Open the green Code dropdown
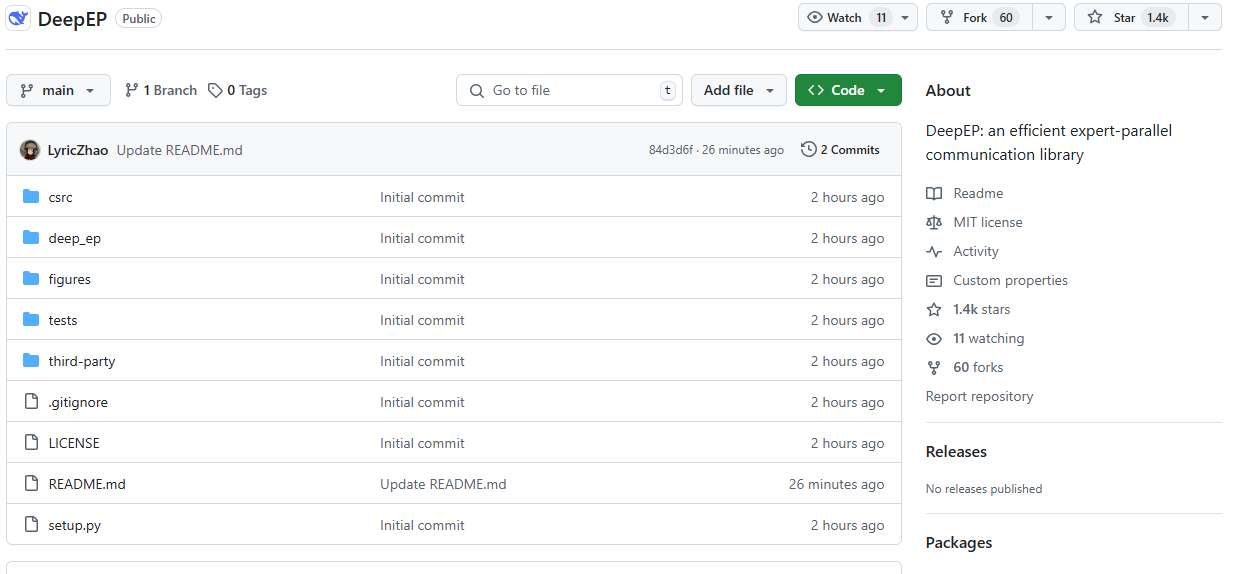Viewport: 1244px width, 574px height. [848, 90]
